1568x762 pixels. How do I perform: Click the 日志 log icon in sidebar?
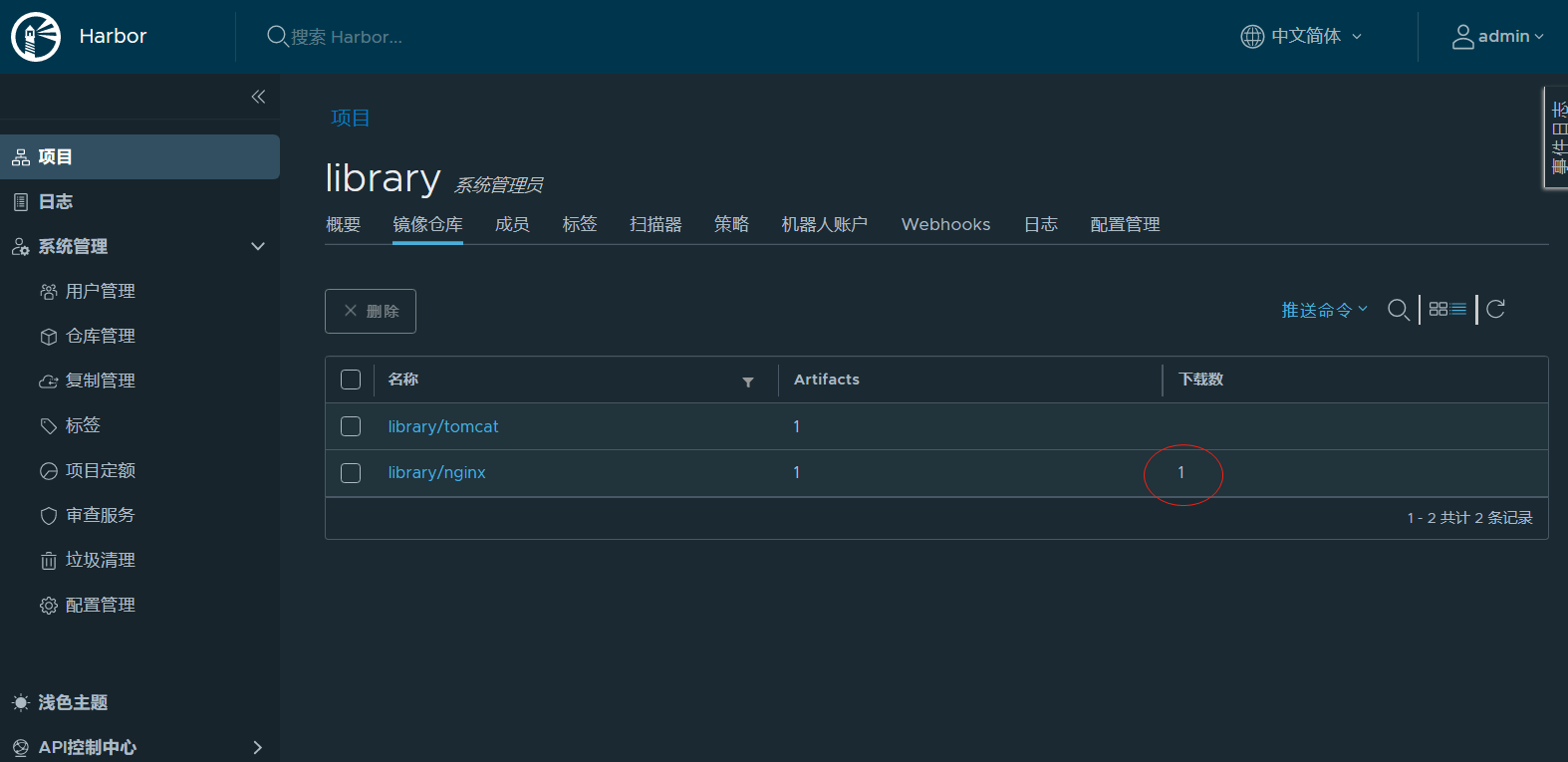click(21, 202)
